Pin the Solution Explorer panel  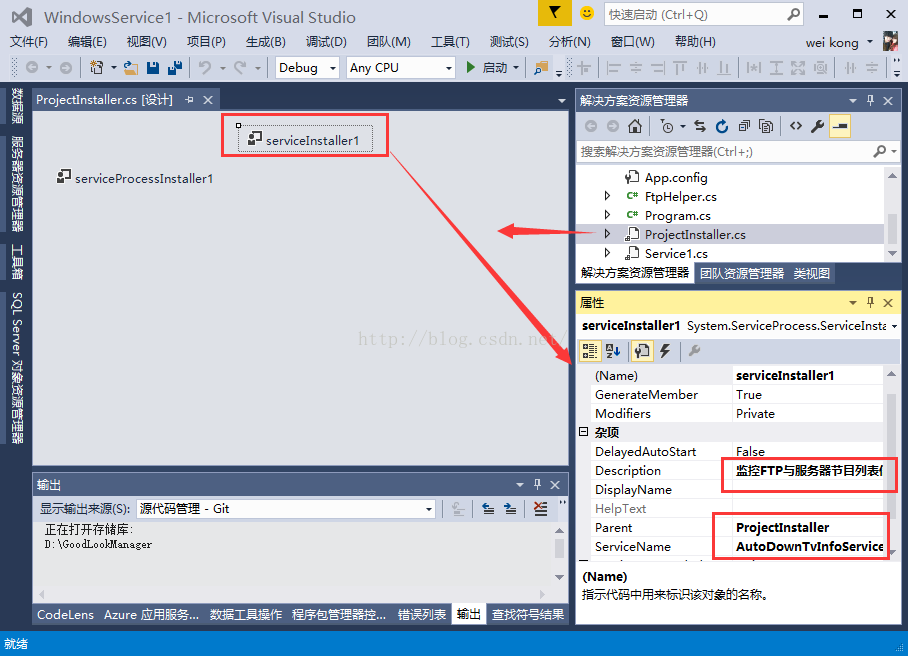(x=870, y=100)
